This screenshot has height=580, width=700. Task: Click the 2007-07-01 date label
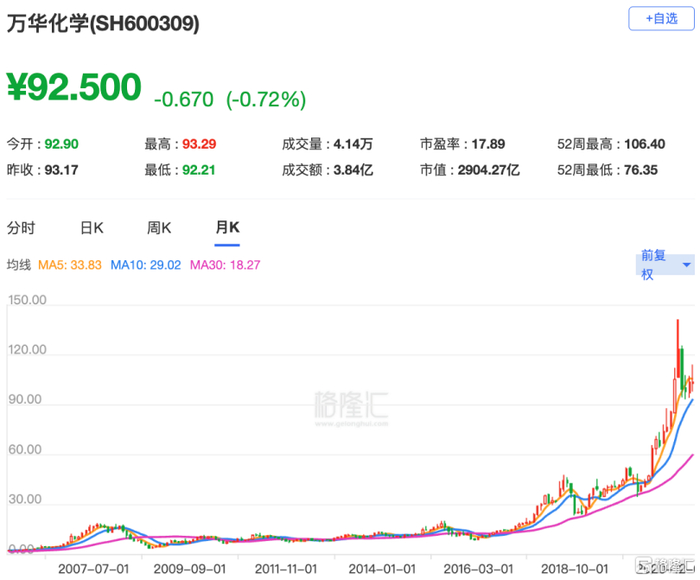93,569
